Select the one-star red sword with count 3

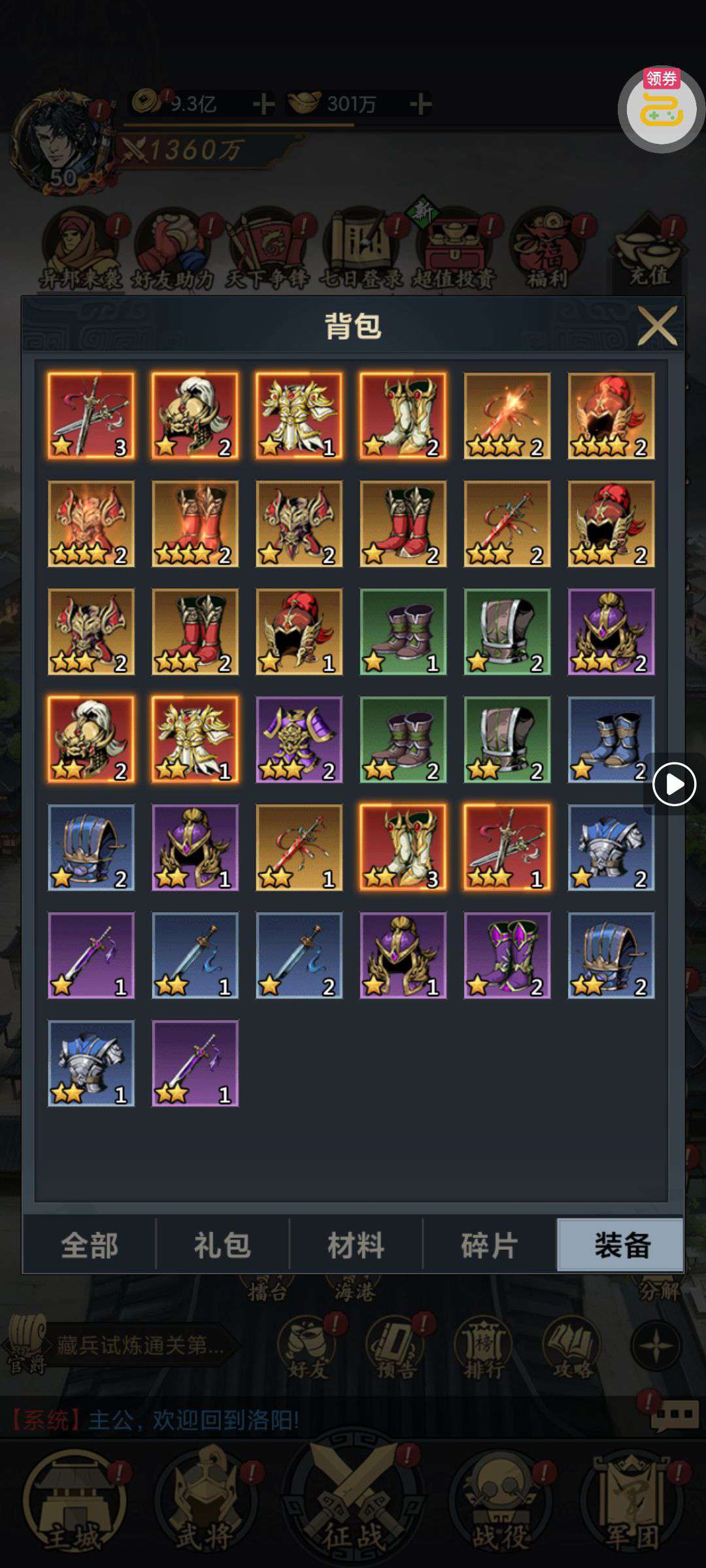(x=91, y=416)
